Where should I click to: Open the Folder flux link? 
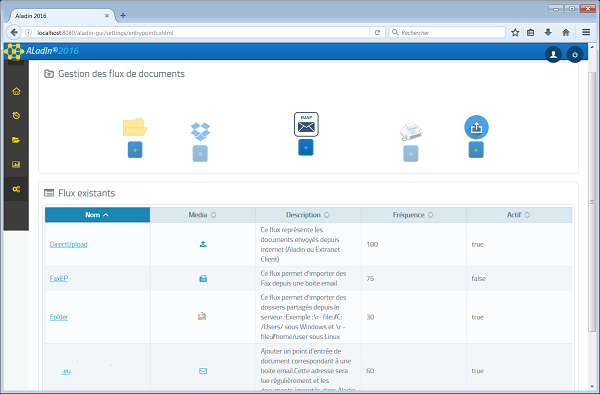[59, 317]
